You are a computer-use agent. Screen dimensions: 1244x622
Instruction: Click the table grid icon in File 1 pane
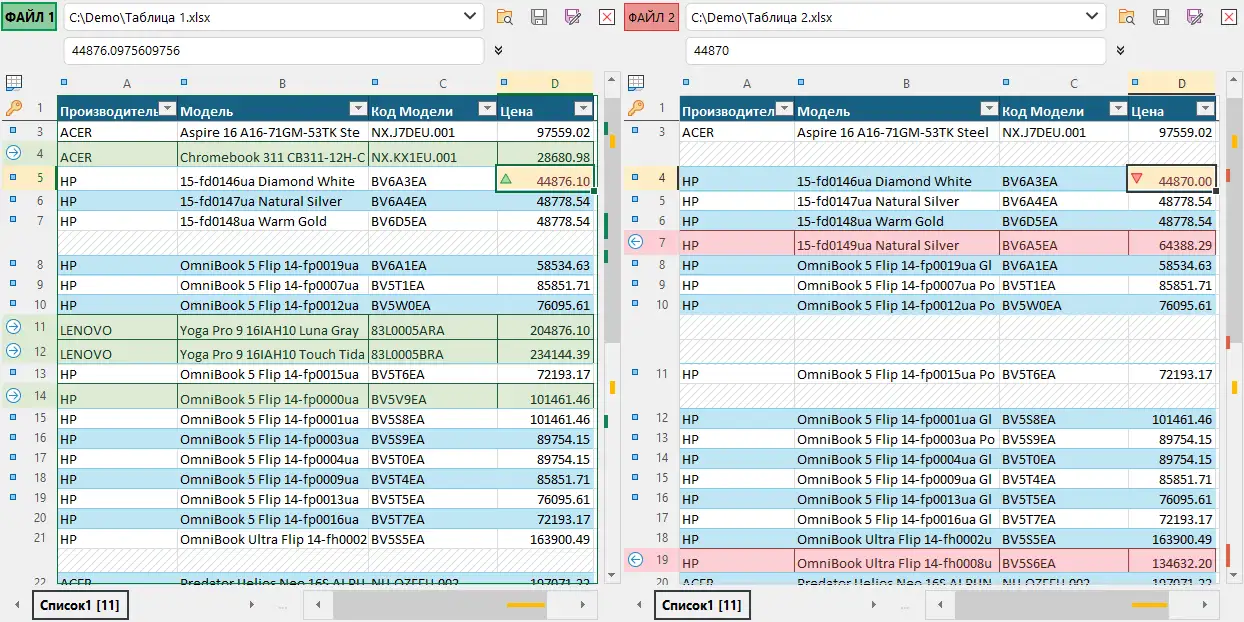[14, 83]
